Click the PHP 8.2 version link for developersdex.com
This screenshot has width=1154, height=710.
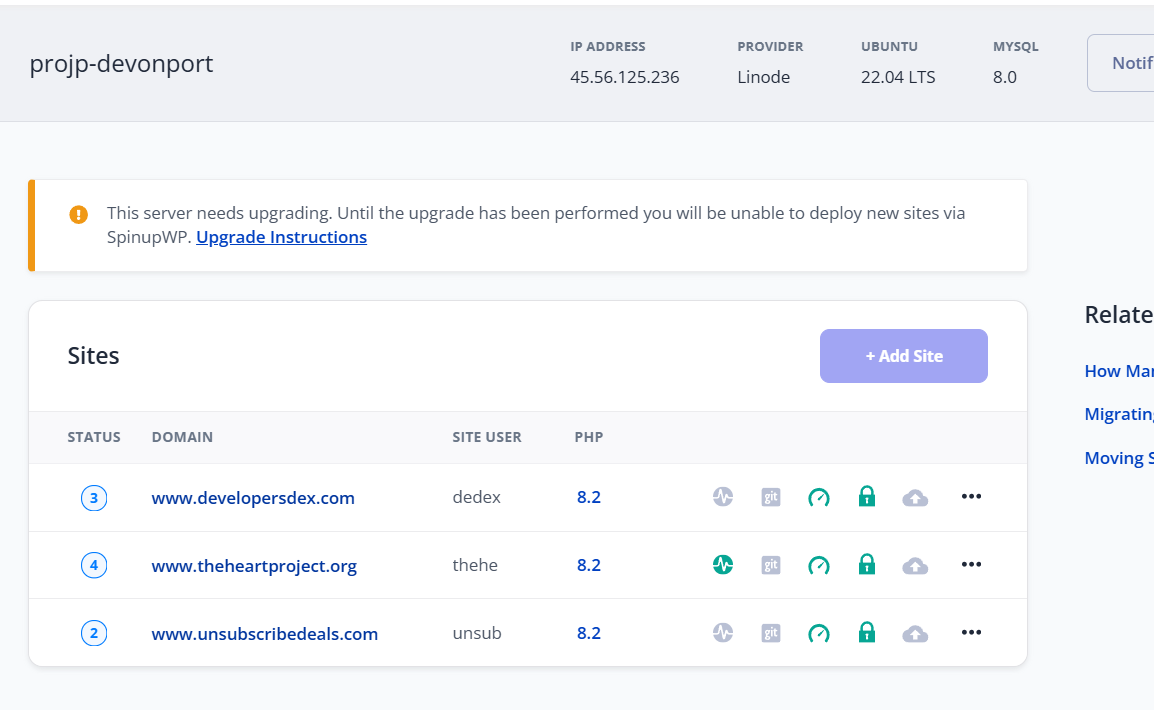point(589,497)
